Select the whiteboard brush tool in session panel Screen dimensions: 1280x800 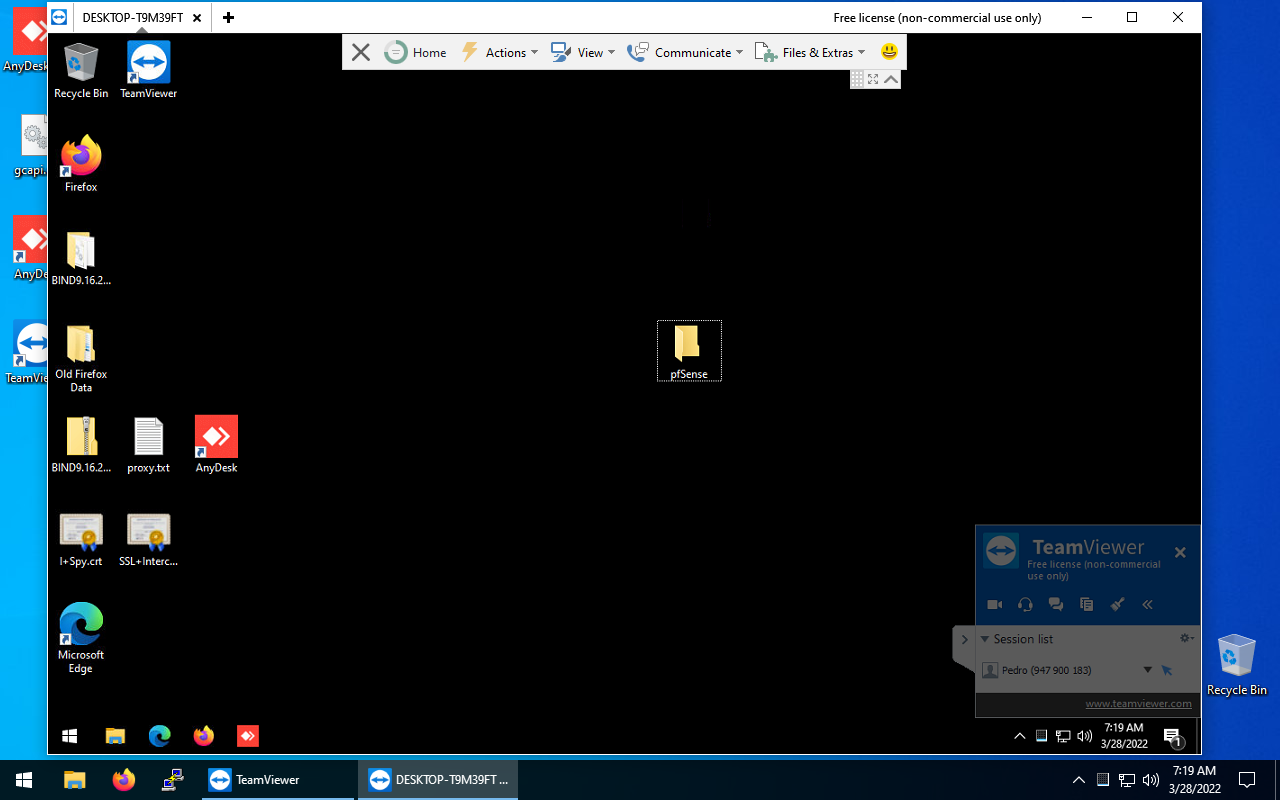point(1117,604)
